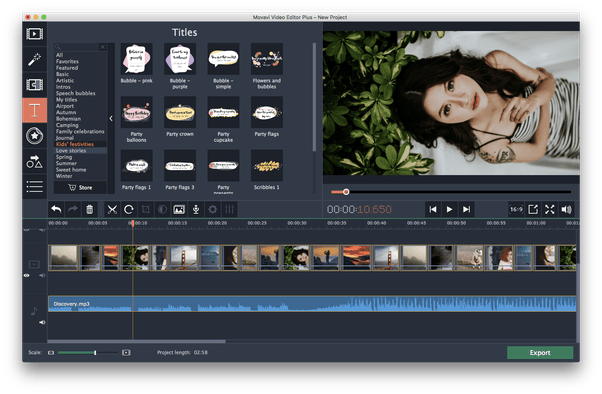
Task: Open the Transitions tab in sidebar
Action: [35, 85]
